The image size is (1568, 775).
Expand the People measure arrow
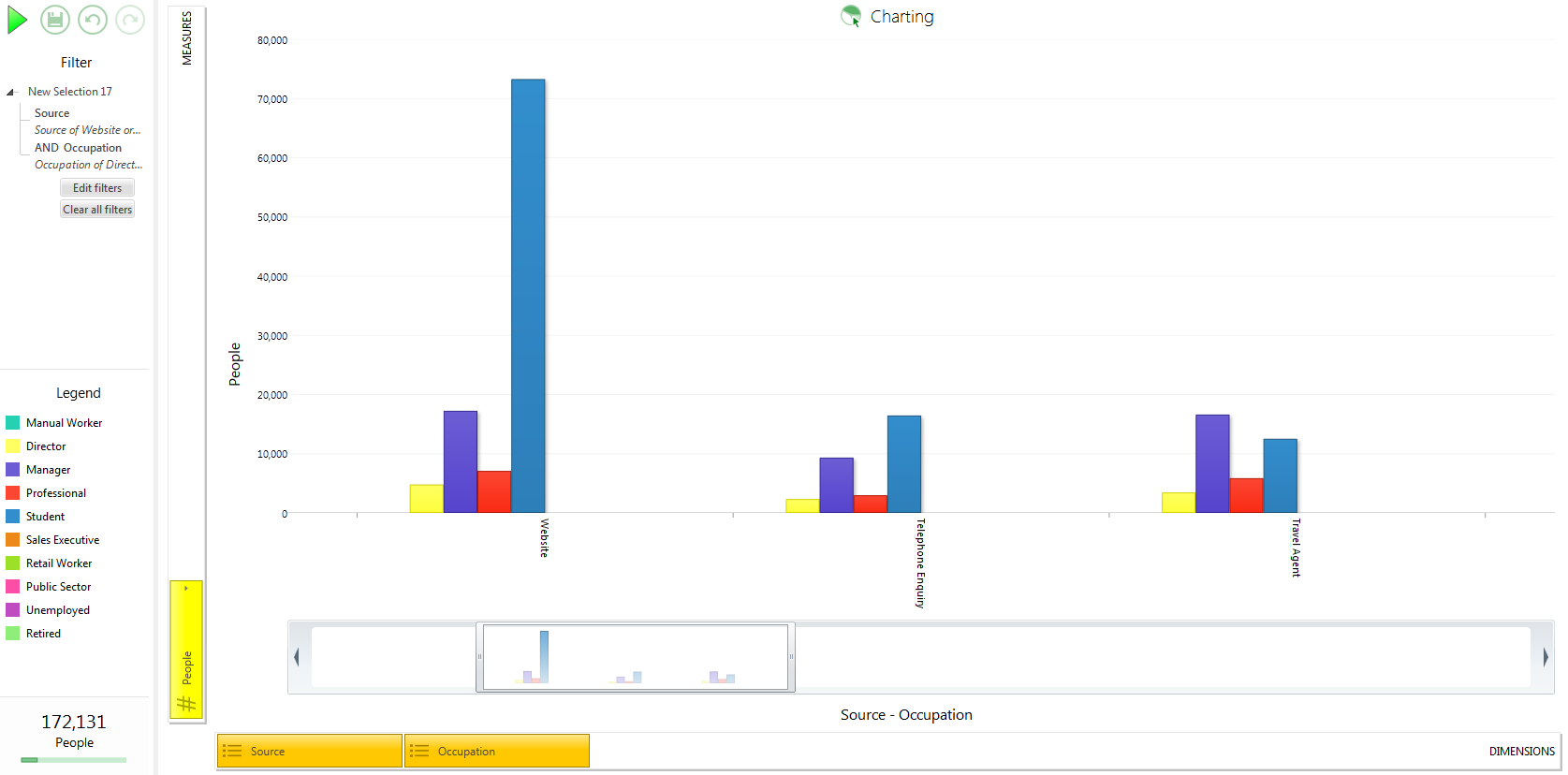[x=186, y=588]
